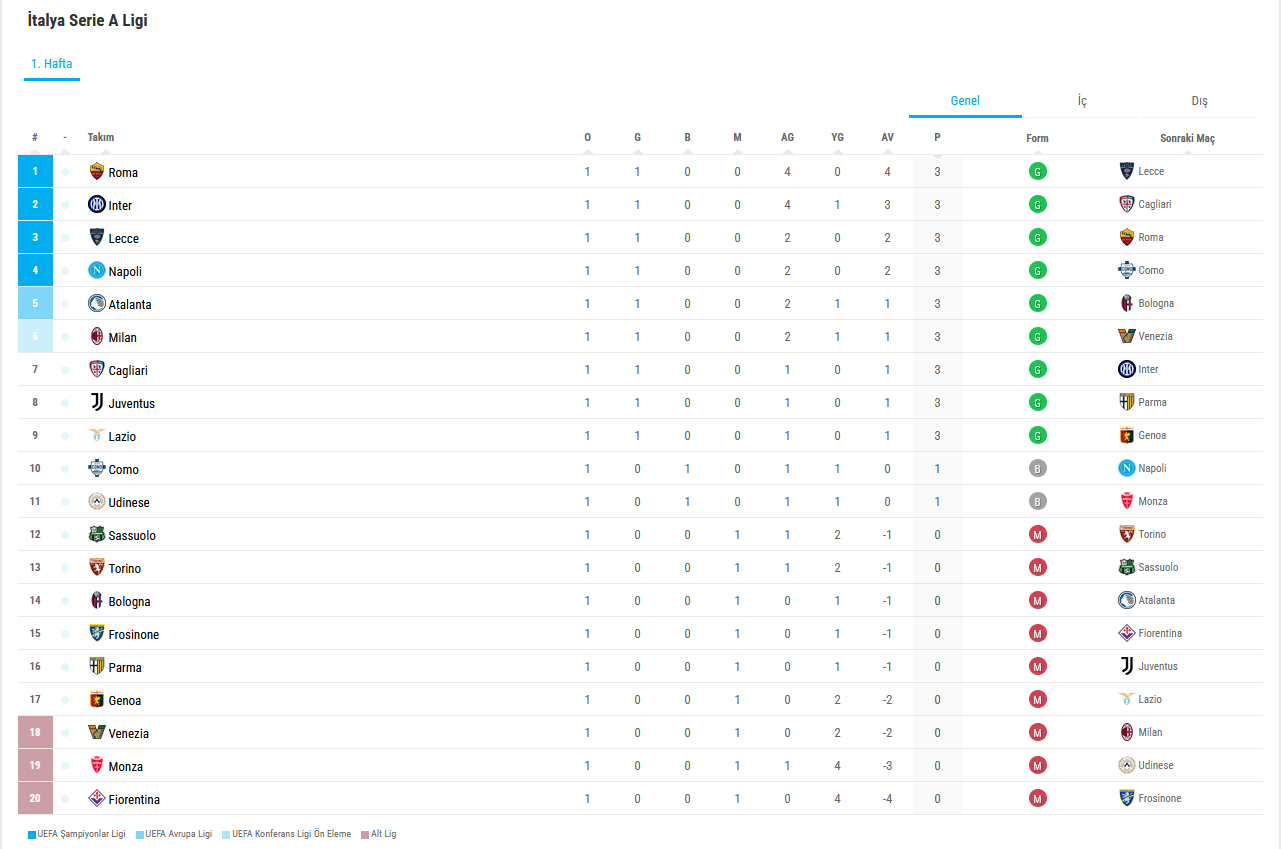Click Lazio's next opponent Genoa crest
The image size is (1281, 849).
[1127, 435]
